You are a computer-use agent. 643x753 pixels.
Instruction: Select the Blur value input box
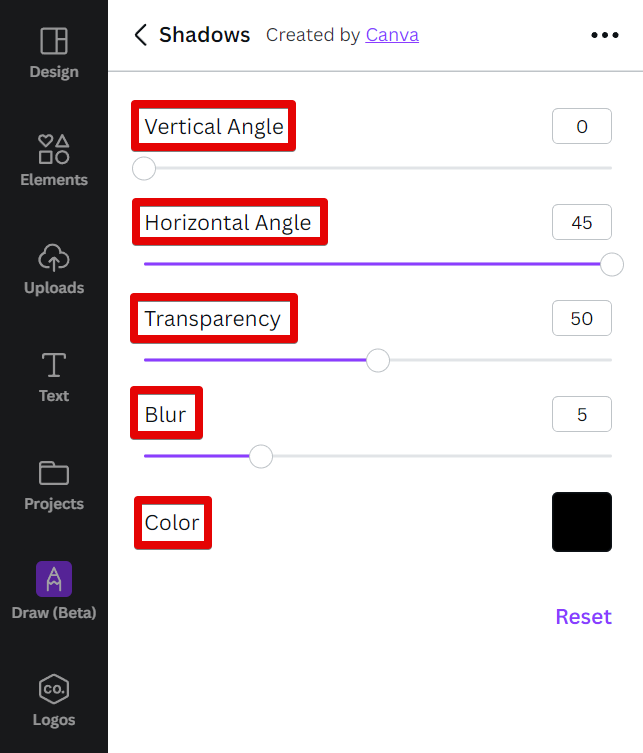pyautogui.click(x=582, y=414)
